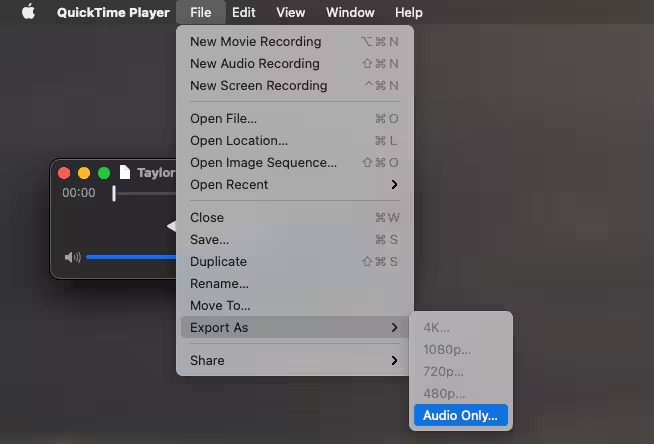
Task: Select 1080p… export option
Action: [461, 349]
